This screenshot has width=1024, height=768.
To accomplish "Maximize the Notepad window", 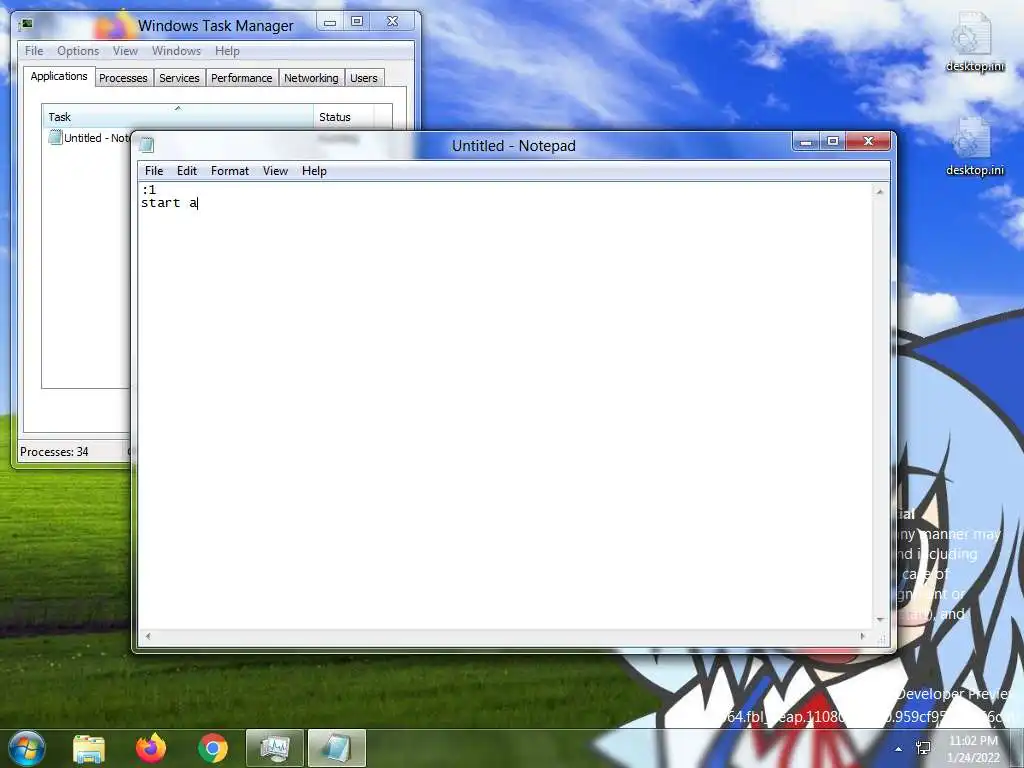I will [833, 141].
